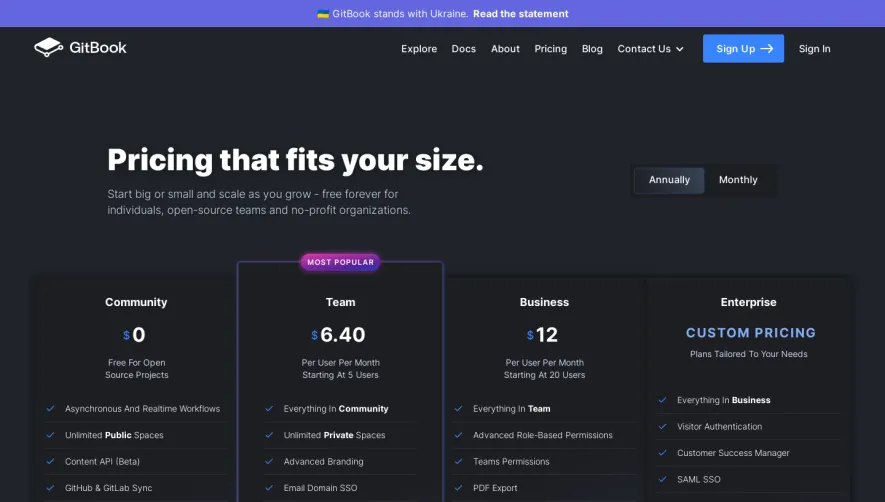
Task: Click checkmark beside SAML SSO
Action: click(x=663, y=479)
